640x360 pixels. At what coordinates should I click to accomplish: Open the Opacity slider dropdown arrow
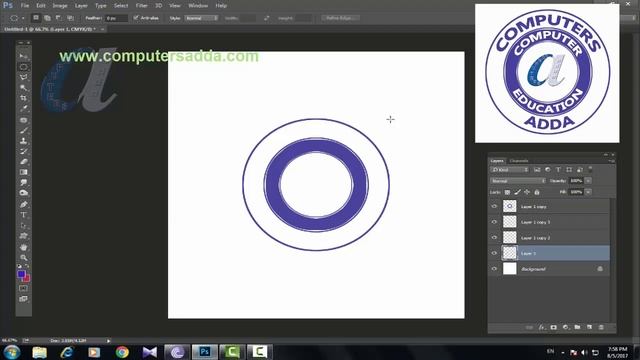tap(588, 181)
